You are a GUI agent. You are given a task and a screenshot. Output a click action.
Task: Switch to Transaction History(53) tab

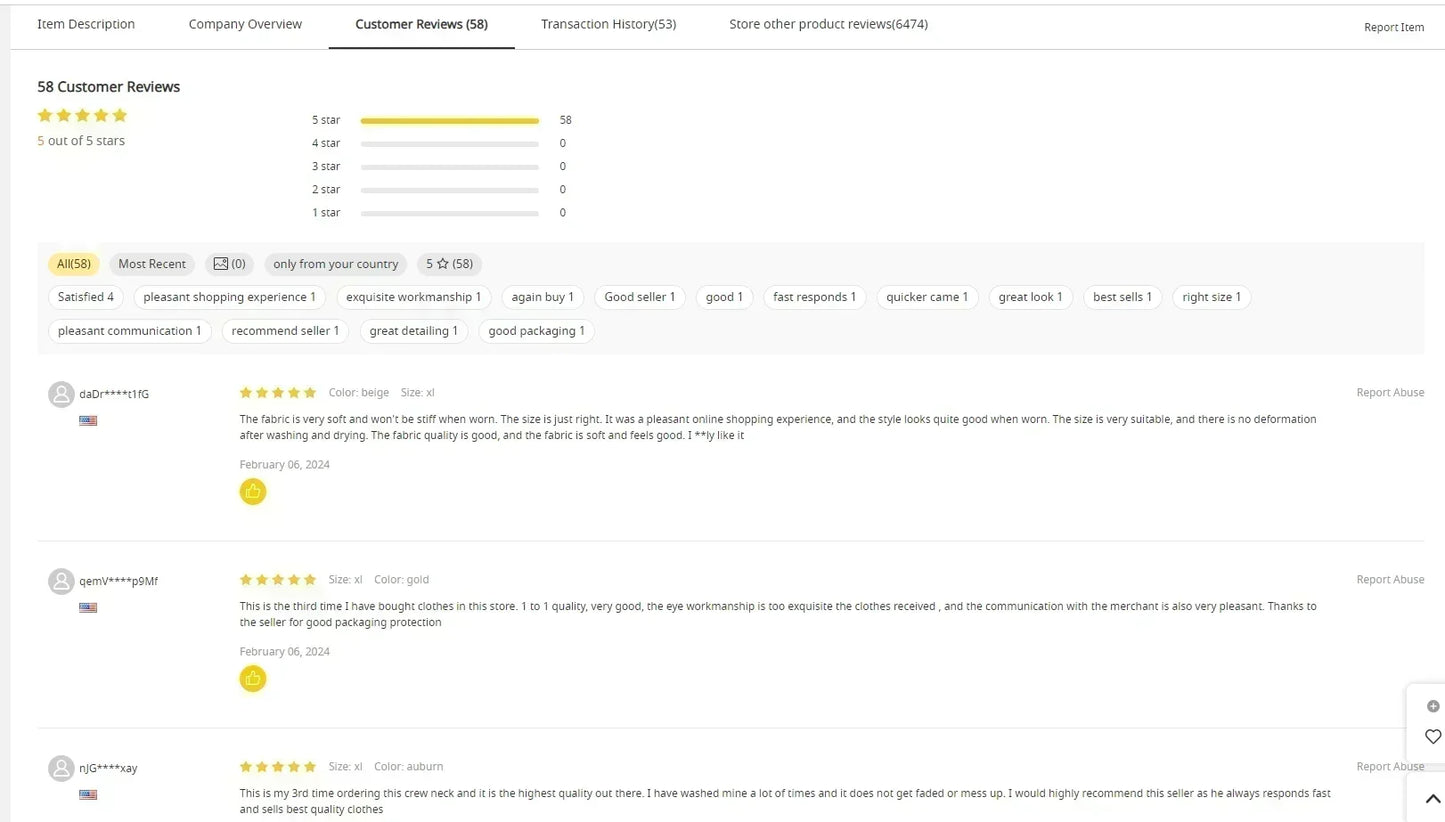(x=608, y=24)
